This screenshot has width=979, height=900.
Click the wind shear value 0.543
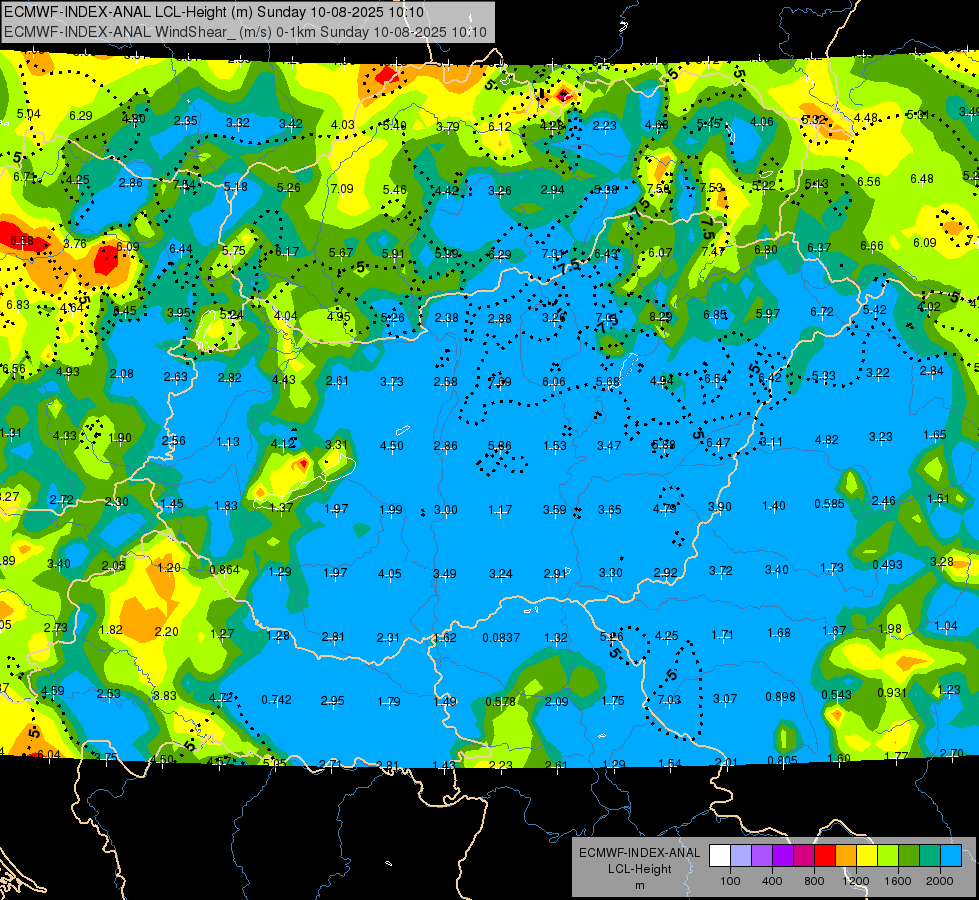[837, 694]
